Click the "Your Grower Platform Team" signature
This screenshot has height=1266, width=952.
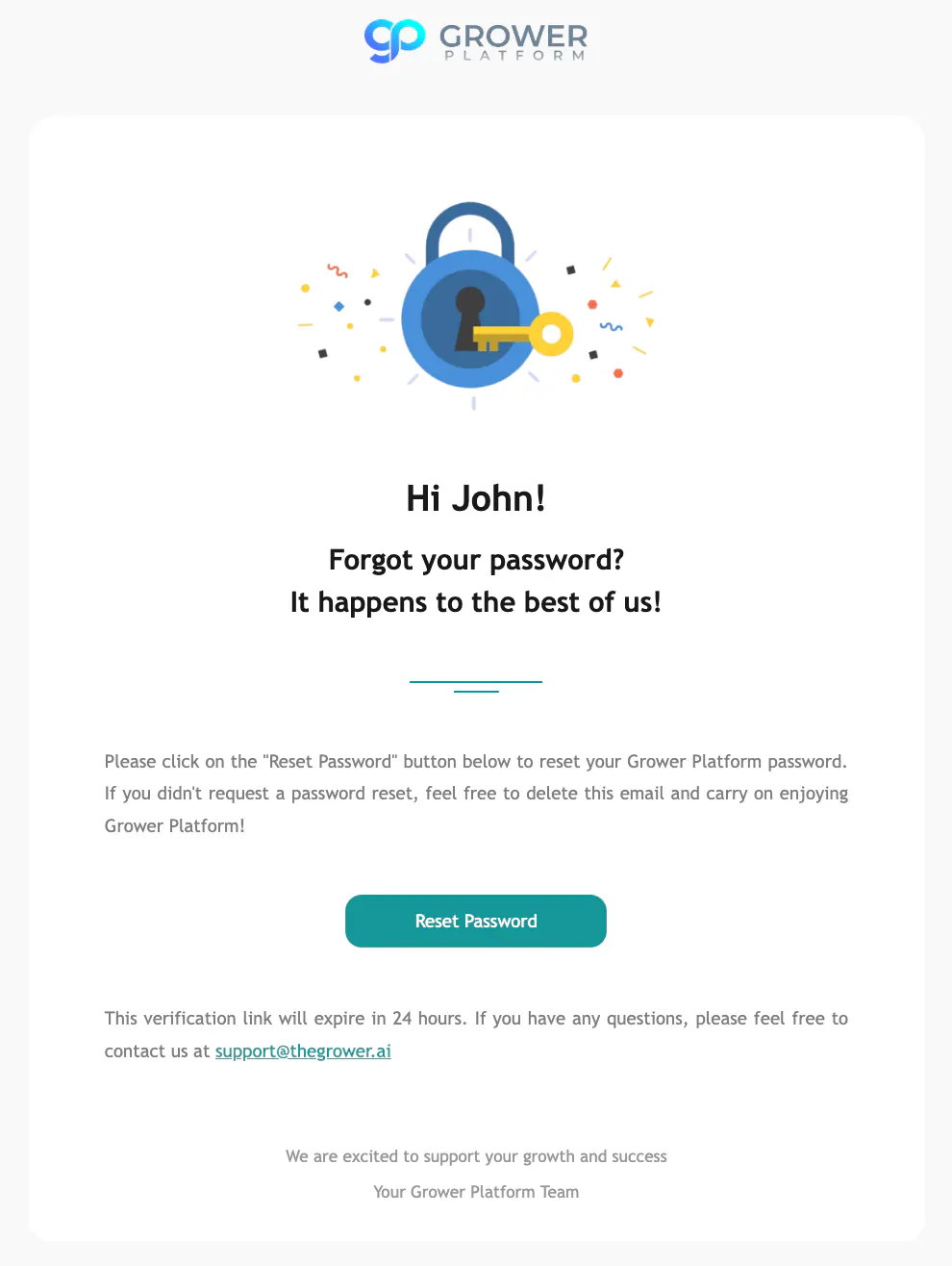(476, 1192)
